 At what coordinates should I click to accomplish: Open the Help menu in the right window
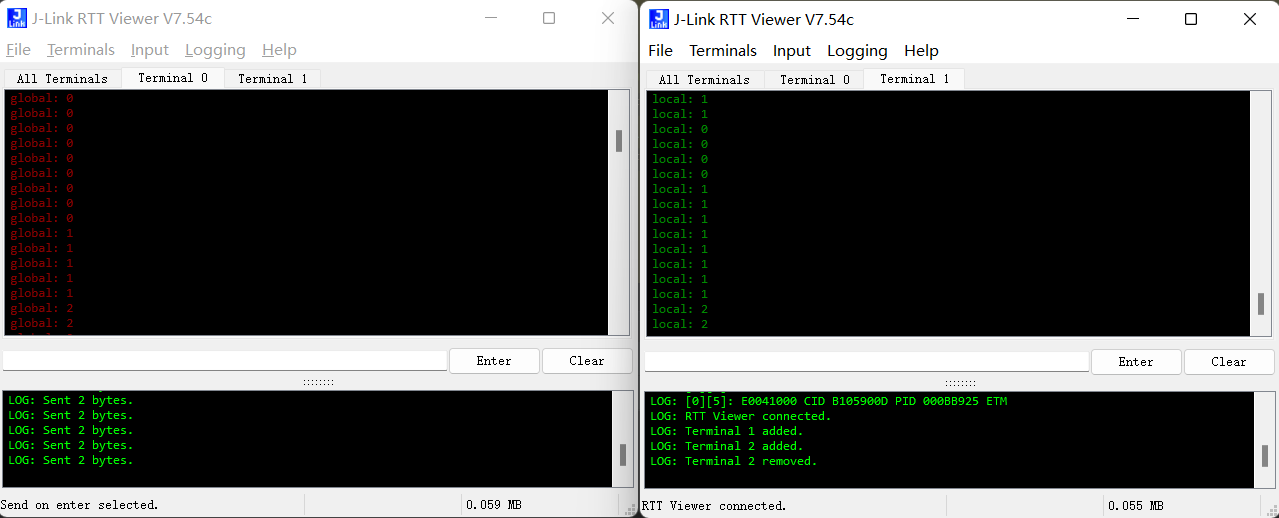tap(920, 51)
